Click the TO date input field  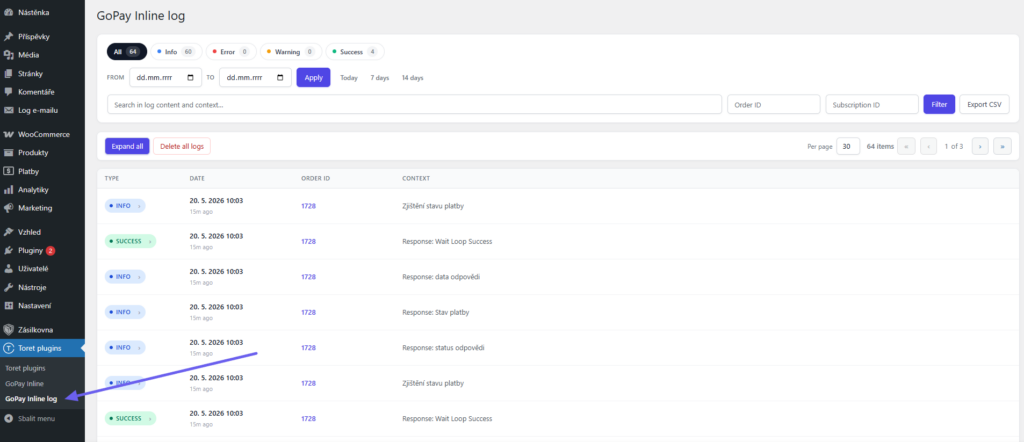click(255, 78)
